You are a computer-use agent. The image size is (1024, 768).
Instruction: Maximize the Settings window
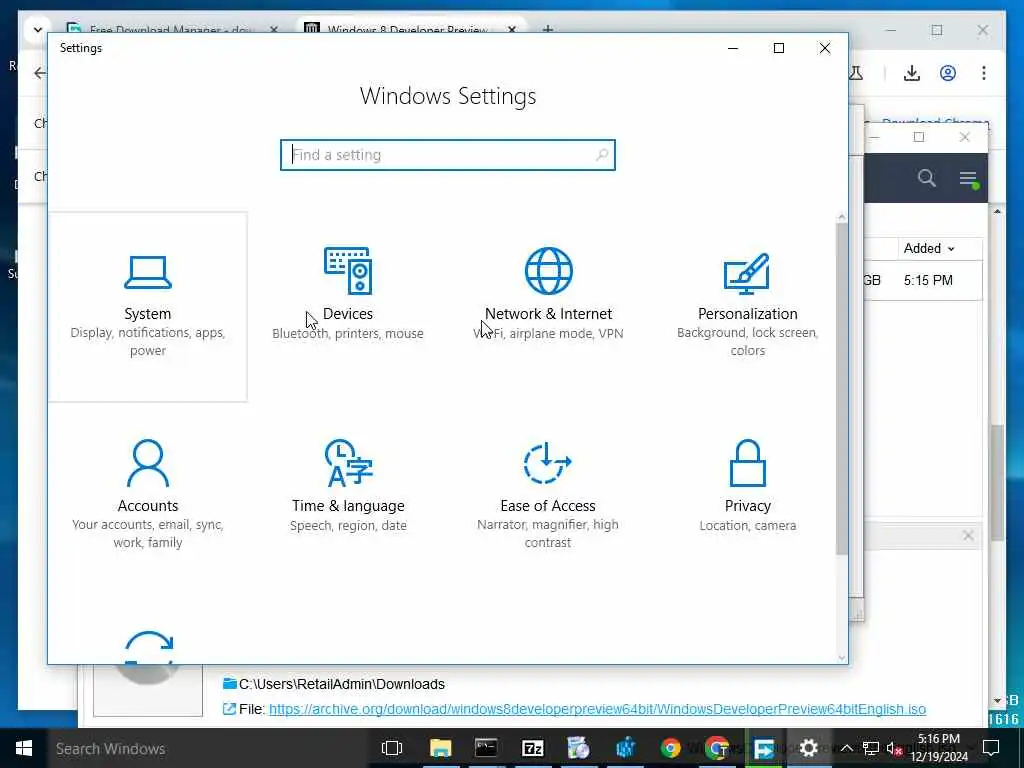click(x=778, y=48)
